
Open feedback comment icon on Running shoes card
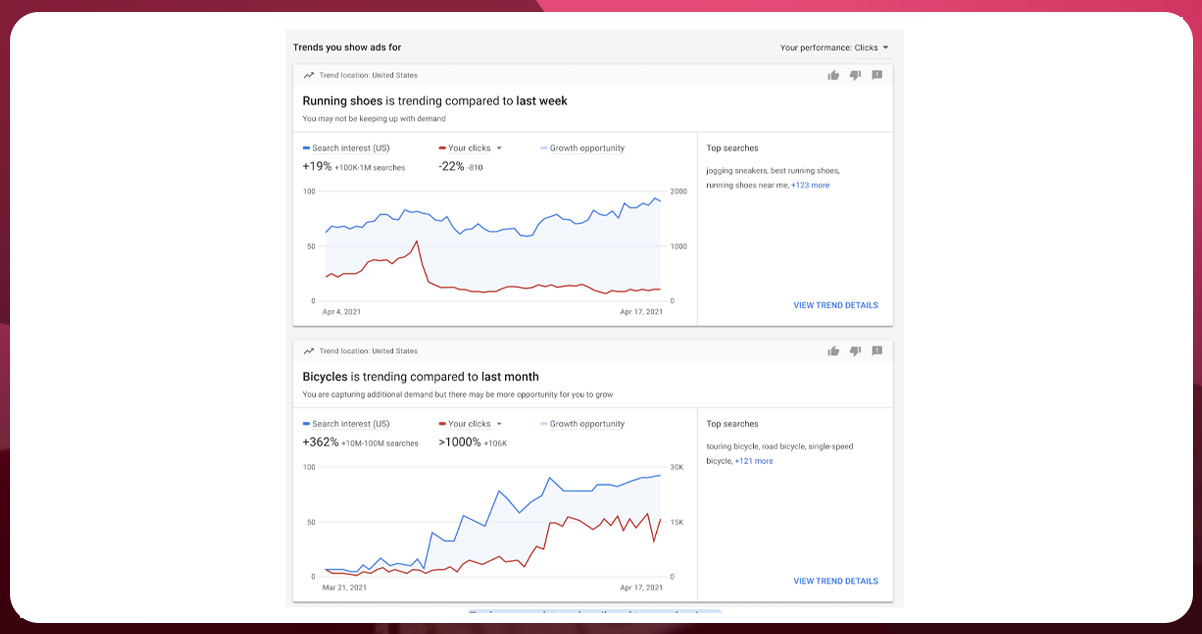tap(877, 75)
